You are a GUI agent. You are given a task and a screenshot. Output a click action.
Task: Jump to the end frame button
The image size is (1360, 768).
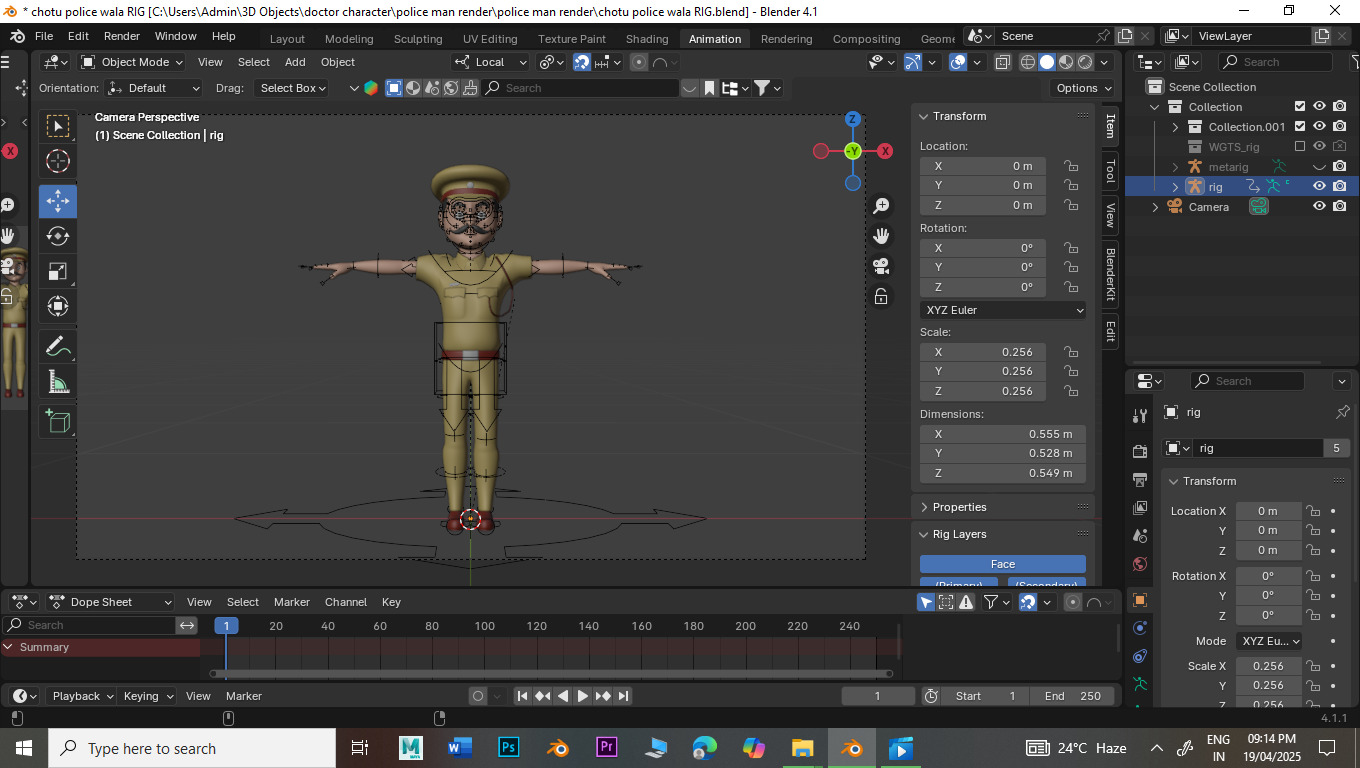tap(624, 696)
